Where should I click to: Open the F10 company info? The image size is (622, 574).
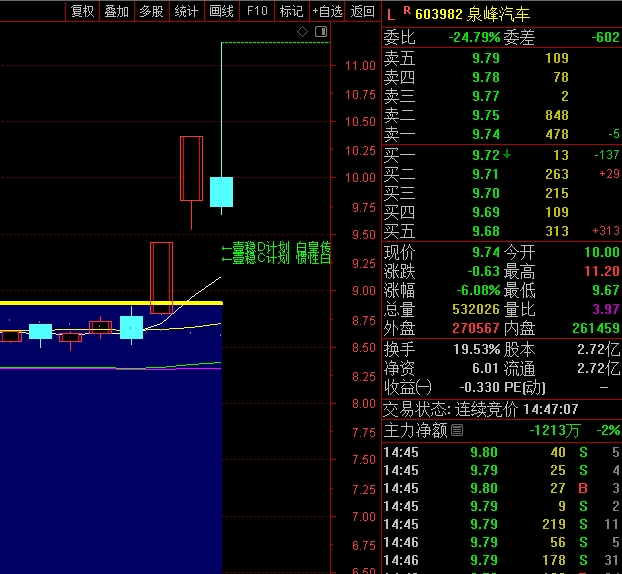[x=257, y=11]
